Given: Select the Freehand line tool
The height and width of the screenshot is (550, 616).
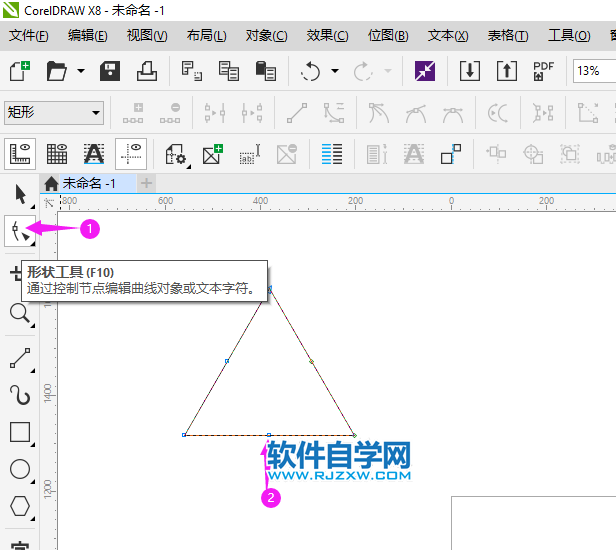Looking at the screenshot, I should (19, 357).
